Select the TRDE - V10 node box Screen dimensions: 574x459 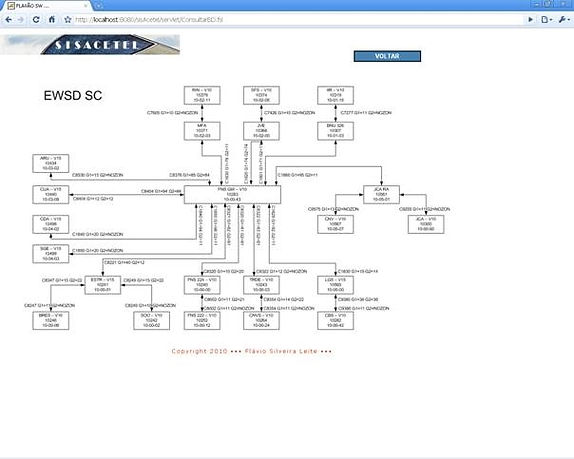[261, 285]
